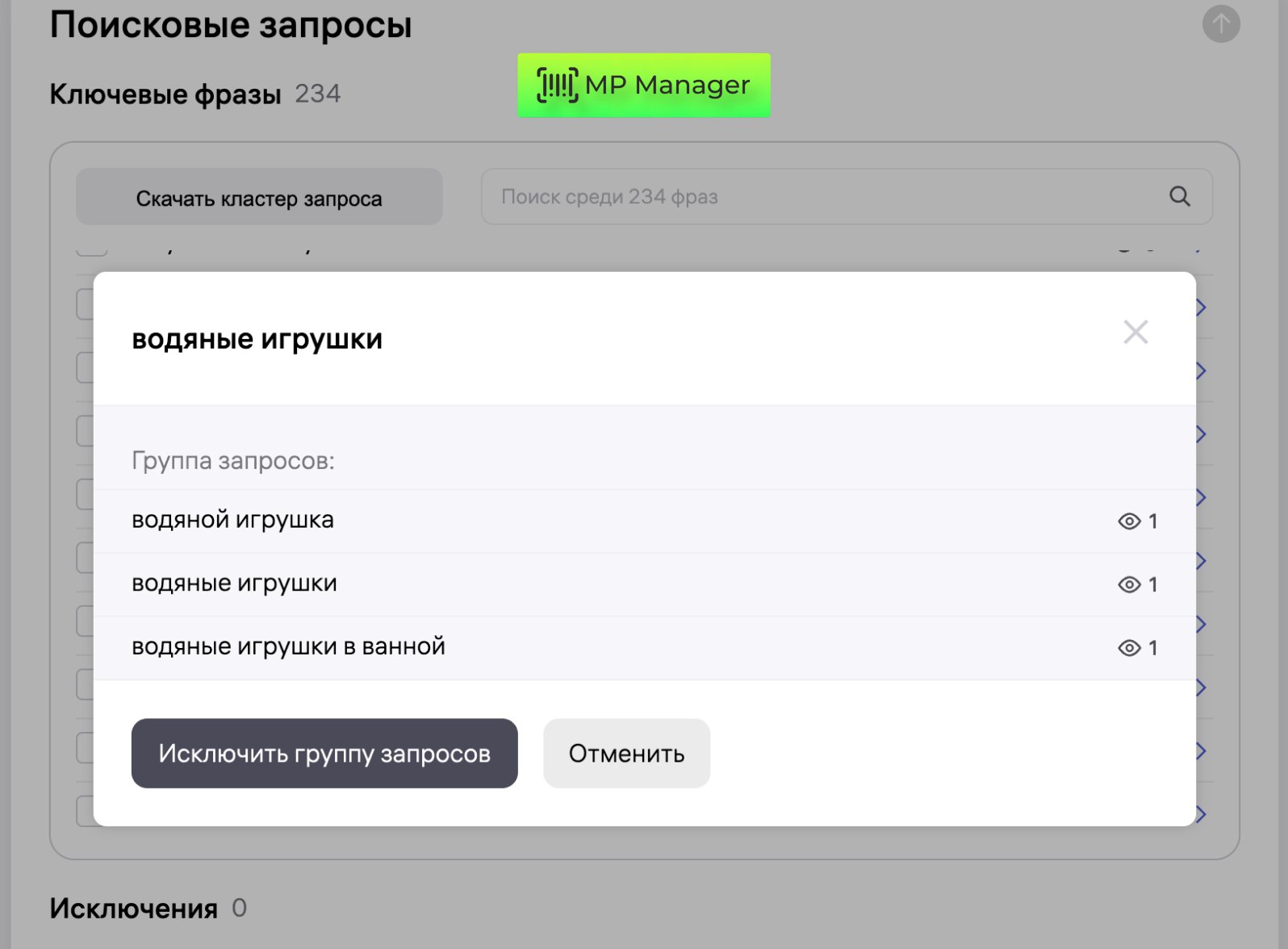The height and width of the screenshot is (949, 1288).
Task: Click the scroll-to-top arrow icon
Action: pos(1221,24)
